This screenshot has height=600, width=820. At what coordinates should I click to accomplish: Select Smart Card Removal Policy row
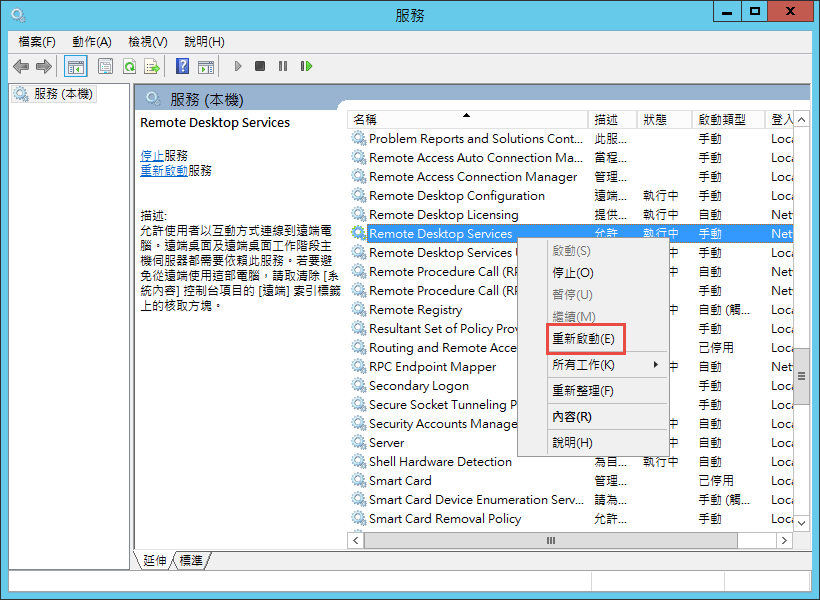pyautogui.click(x=571, y=519)
